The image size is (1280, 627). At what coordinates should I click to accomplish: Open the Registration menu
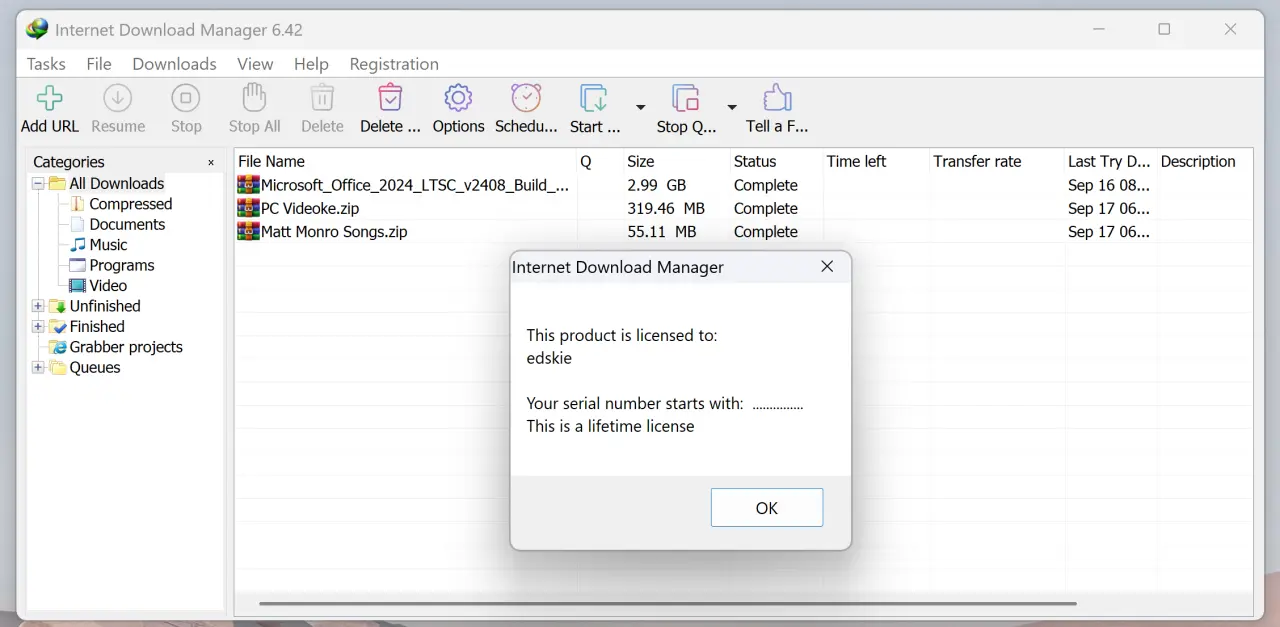[394, 64]
